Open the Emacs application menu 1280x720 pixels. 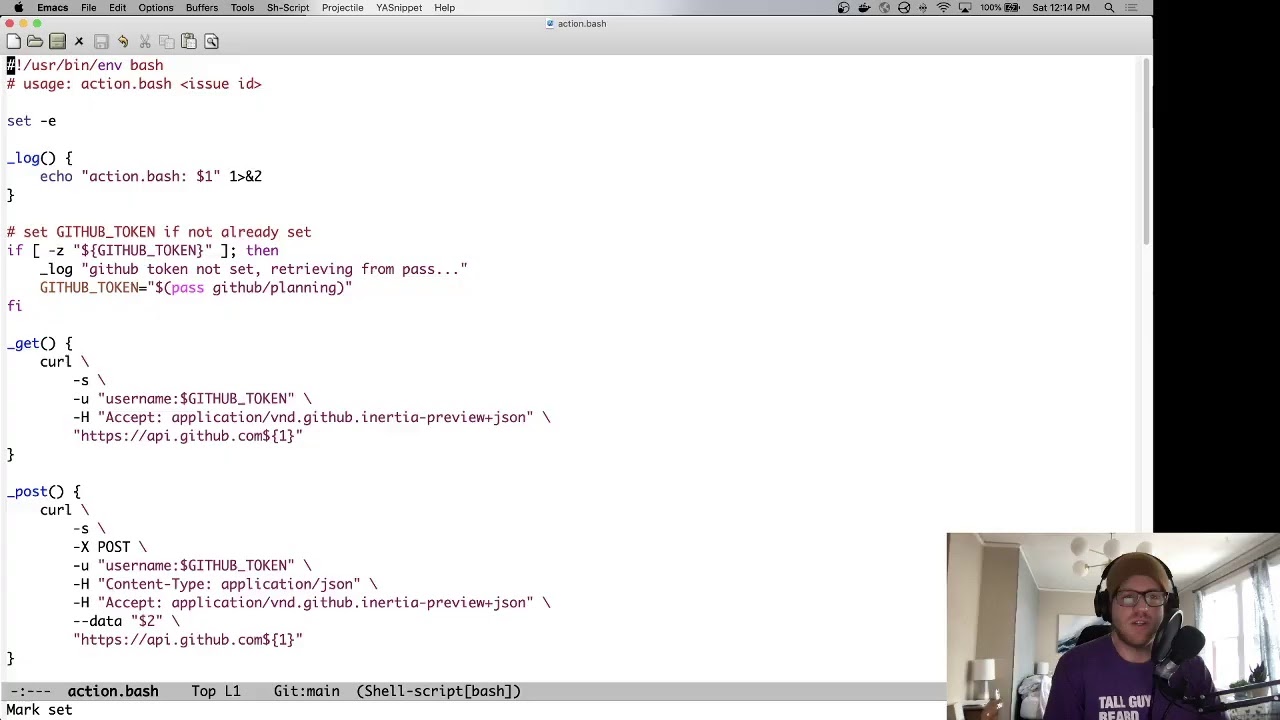click(x=53, y=8)
